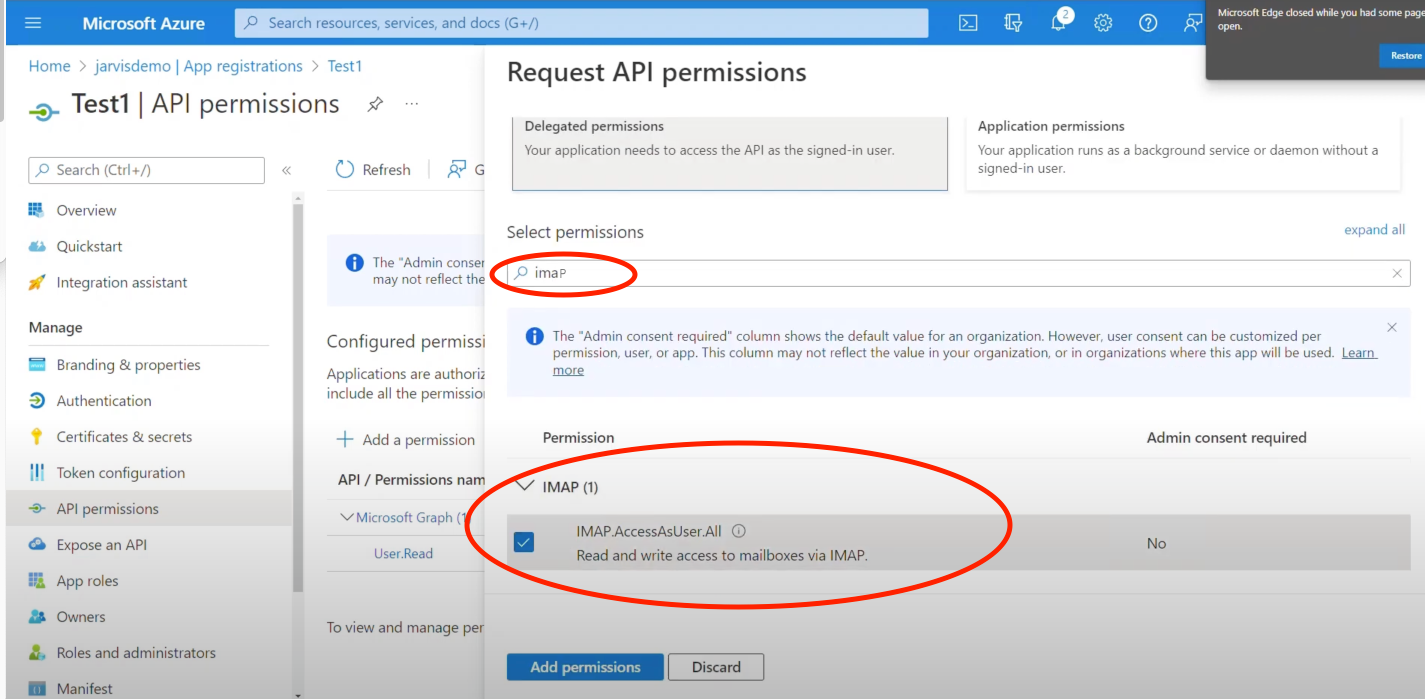Click the Microsoft Azure logo text
Image resolution: width=1425 pixels, height=699 pixels.
(x=144, y=23)
